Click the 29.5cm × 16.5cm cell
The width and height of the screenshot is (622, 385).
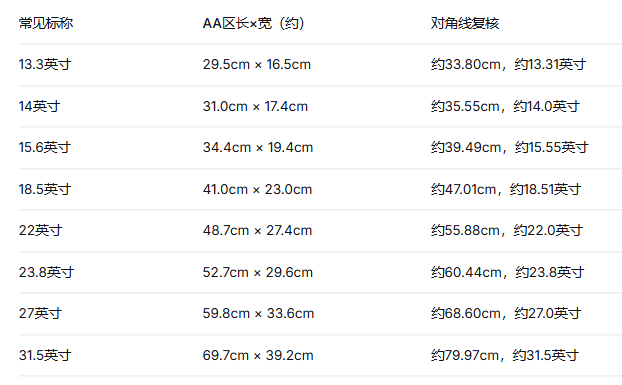(x=257, y=64)
